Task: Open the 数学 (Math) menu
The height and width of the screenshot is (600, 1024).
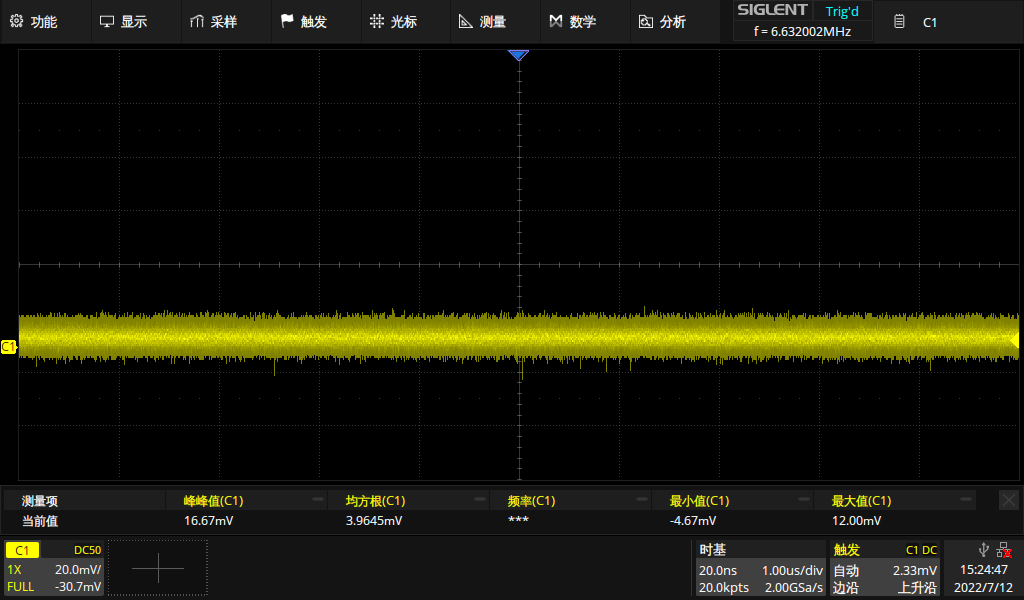Action: click(x=573, y=22)
